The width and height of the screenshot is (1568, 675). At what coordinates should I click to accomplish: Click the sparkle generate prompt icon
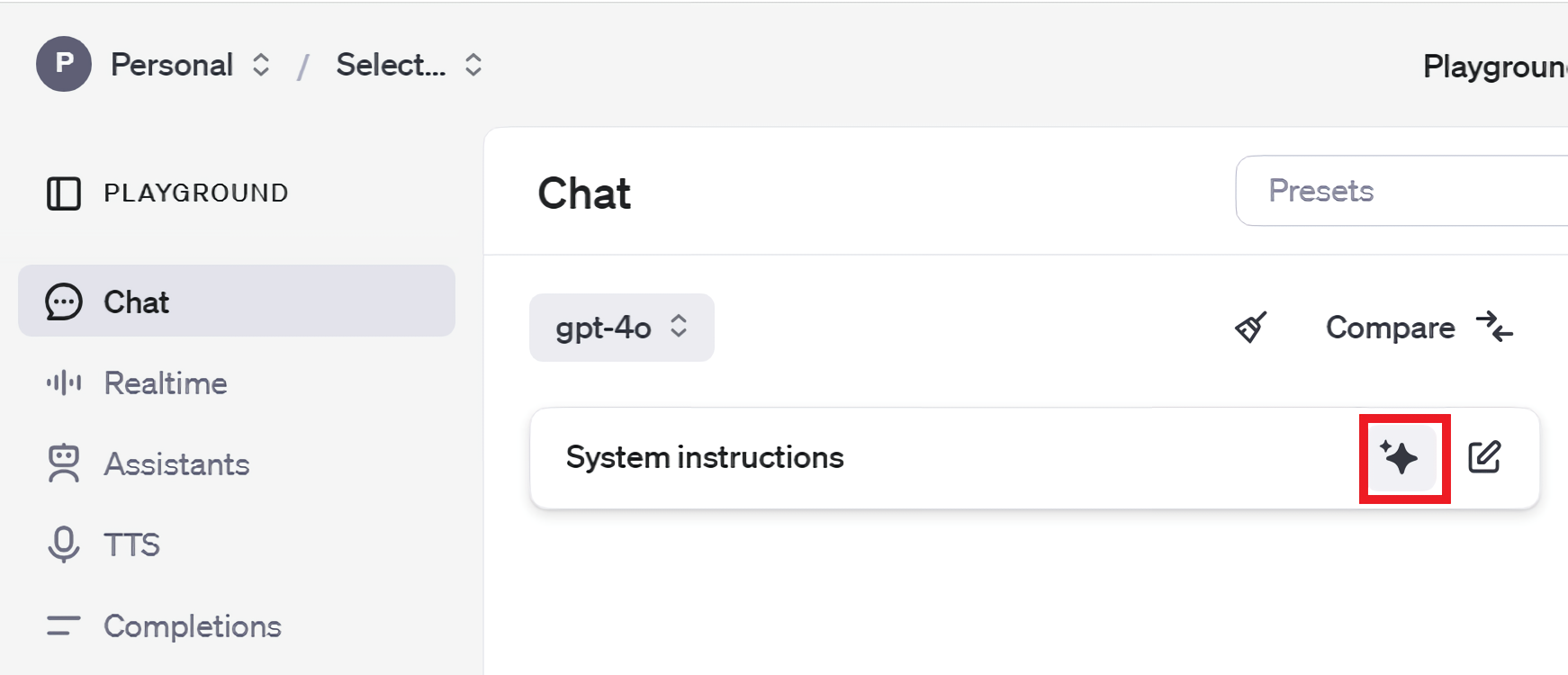click(1401, 458)
